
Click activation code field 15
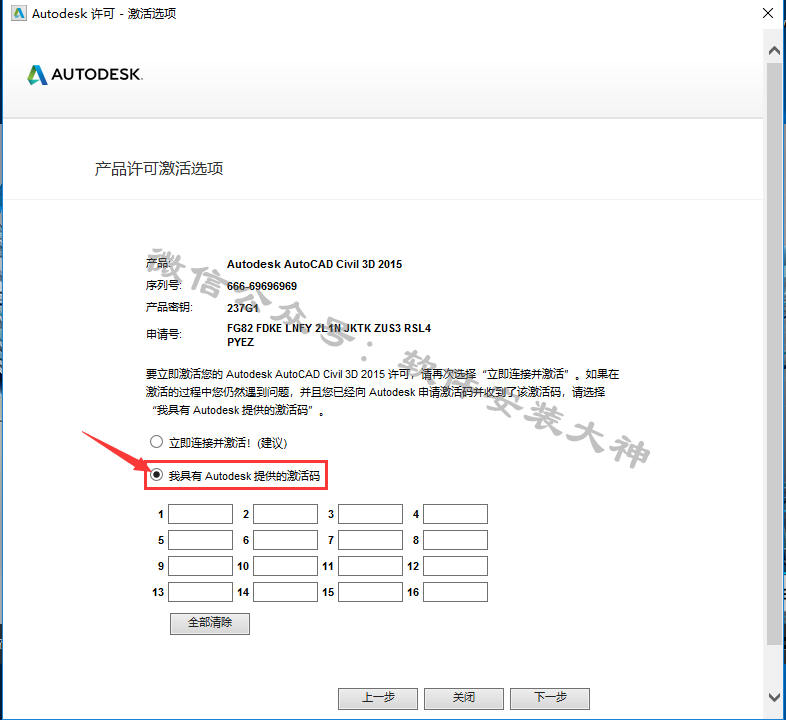[370, 592]
